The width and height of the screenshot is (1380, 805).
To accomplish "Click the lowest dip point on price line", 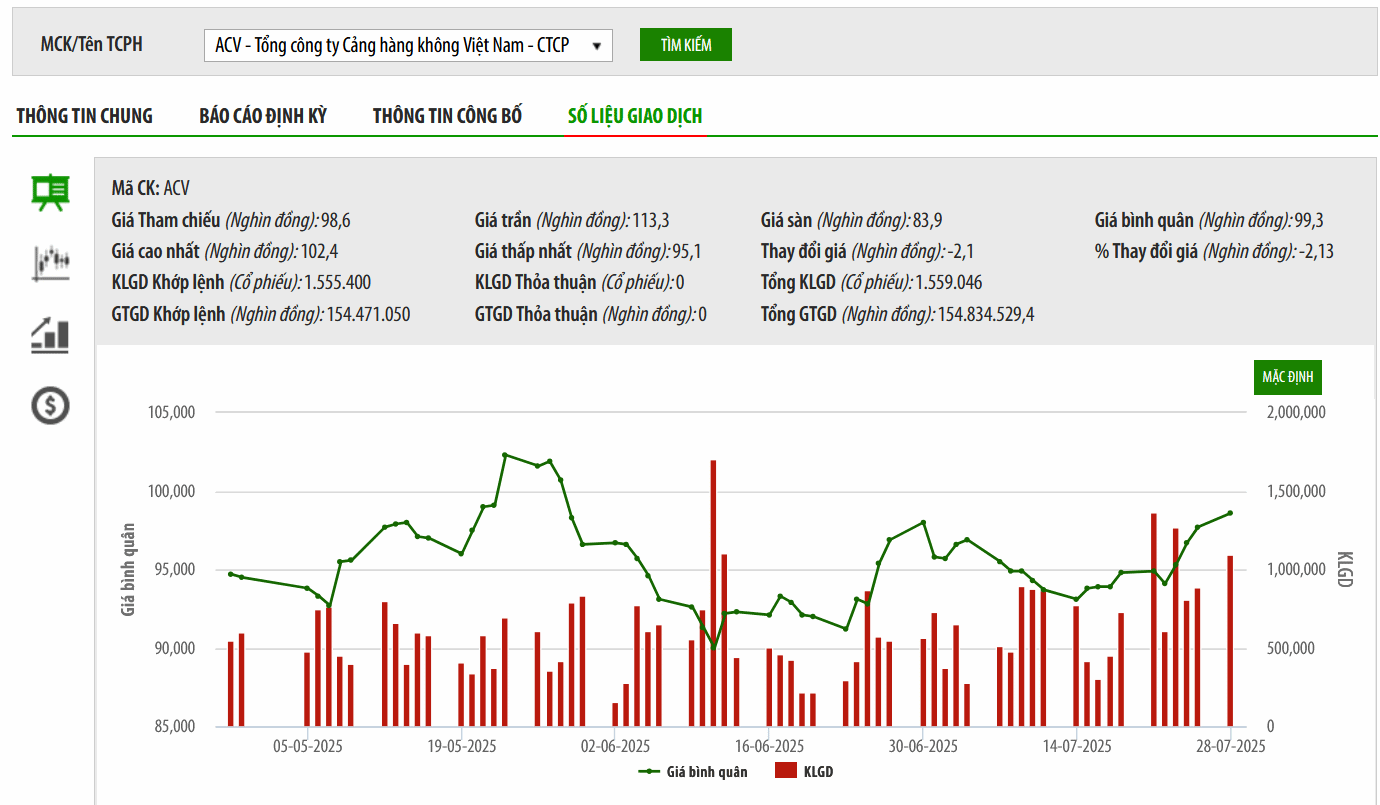I will click(x=713, y=647).
